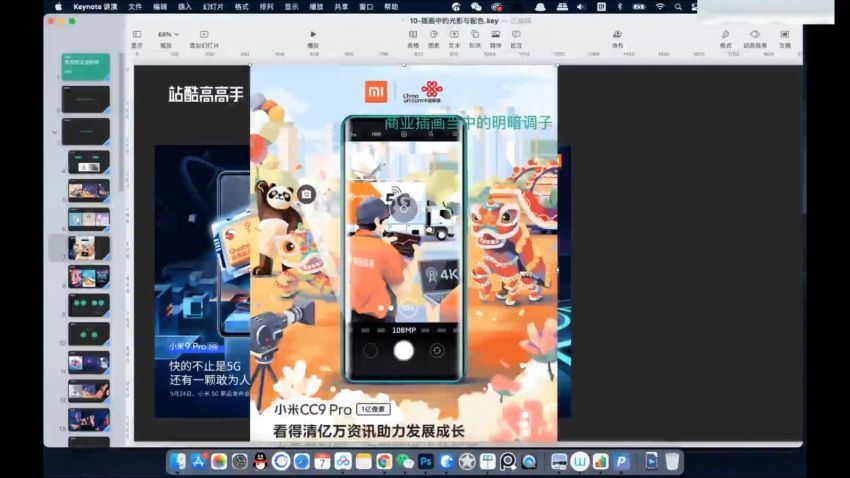Open the 显示 (View) menu in menu bar
The height and width of the screenshot is (478, 850).
[x=291, y=7]
